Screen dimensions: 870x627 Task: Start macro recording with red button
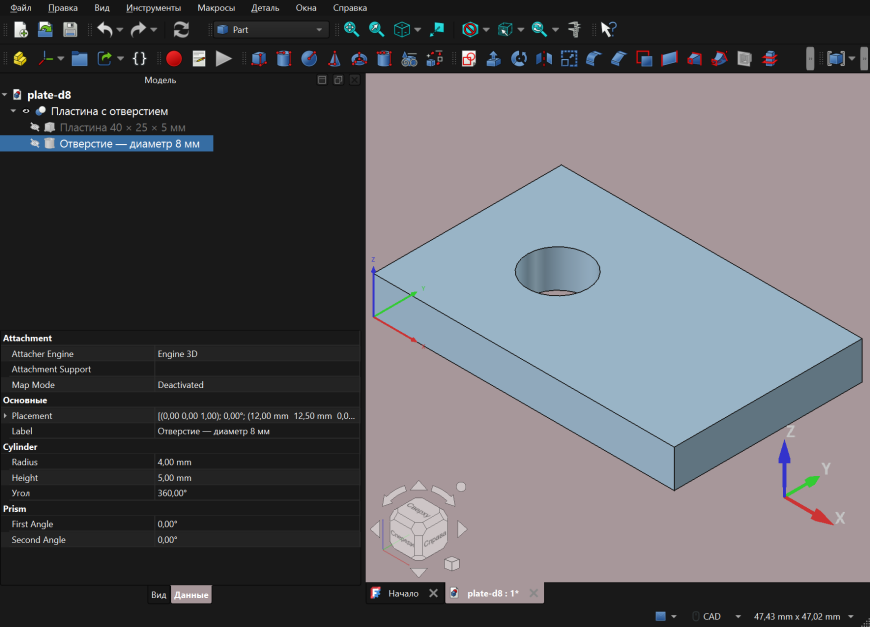pyautogui.click(x=174, y=58)
